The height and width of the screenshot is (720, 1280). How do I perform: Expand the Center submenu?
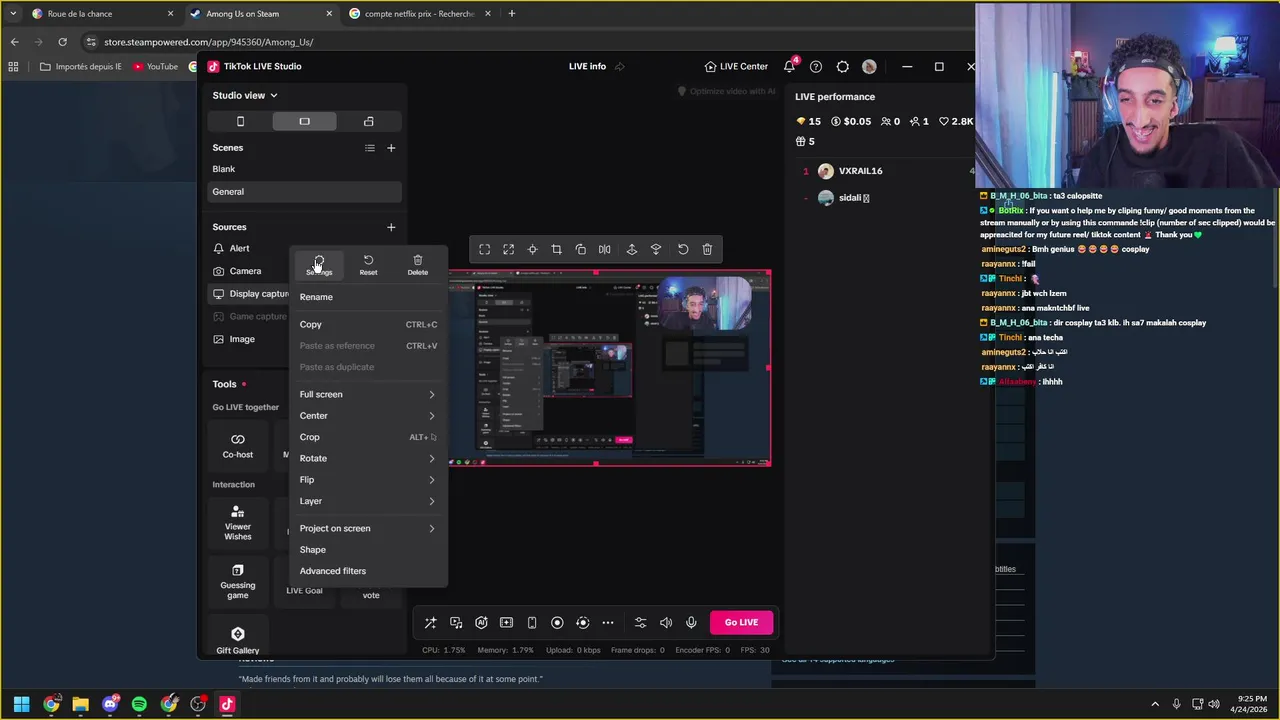pos(367,415)
